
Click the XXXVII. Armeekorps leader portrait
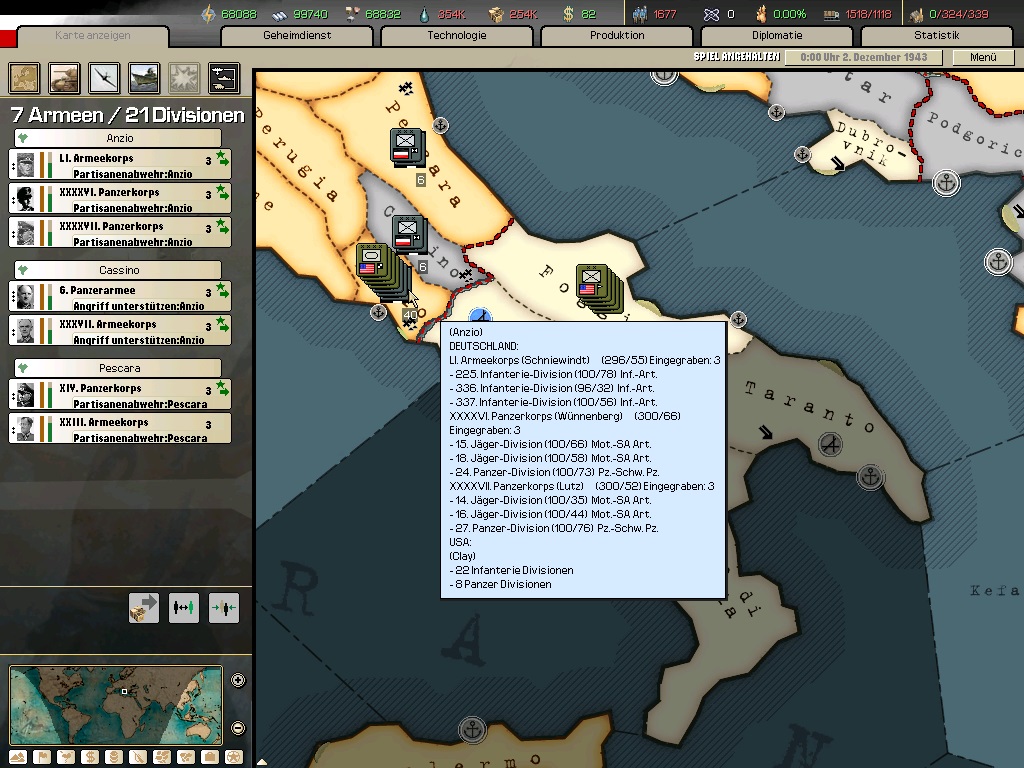pos(25,330)
